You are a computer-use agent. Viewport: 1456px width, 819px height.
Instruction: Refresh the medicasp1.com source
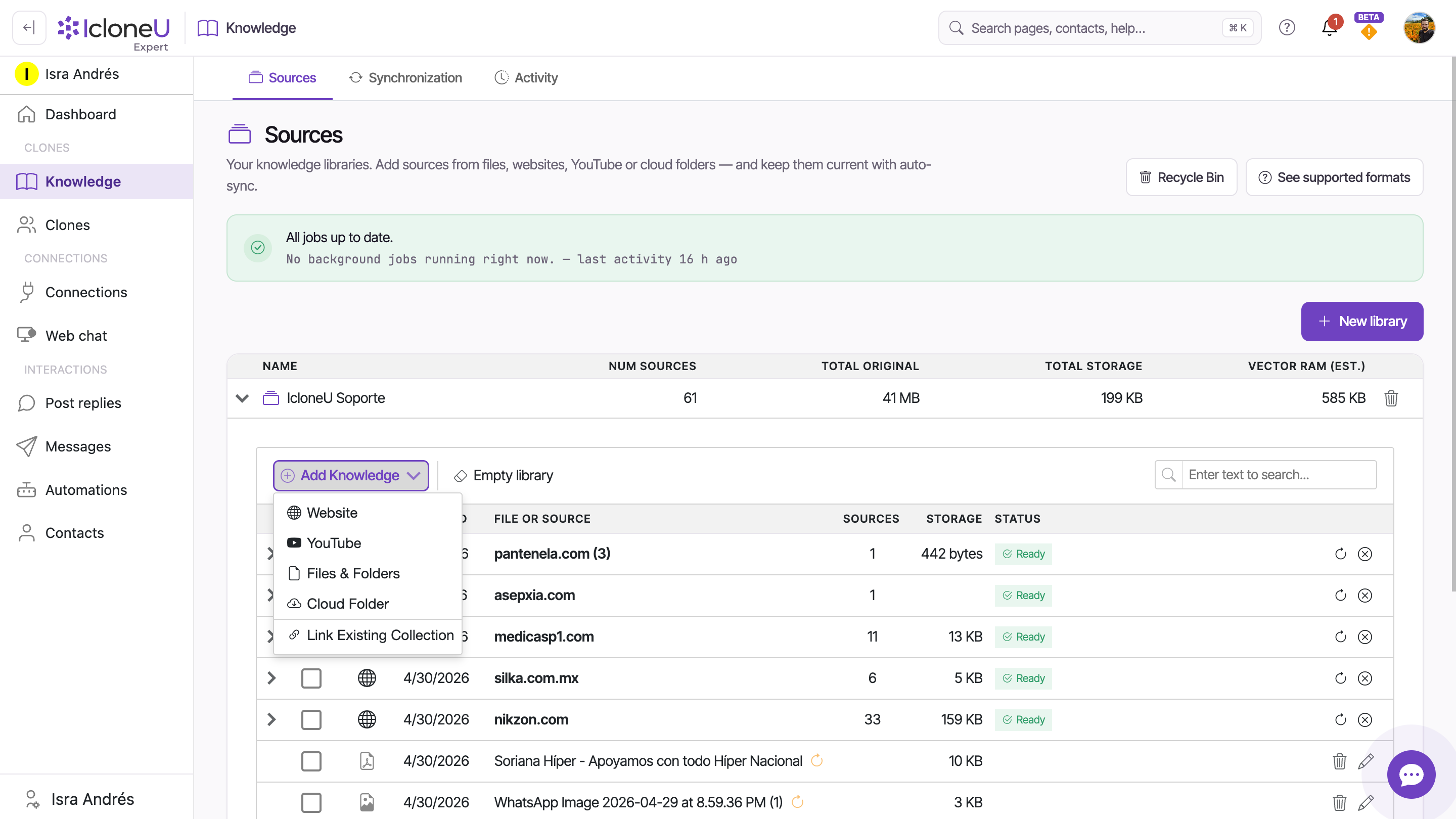point(1340,637)
